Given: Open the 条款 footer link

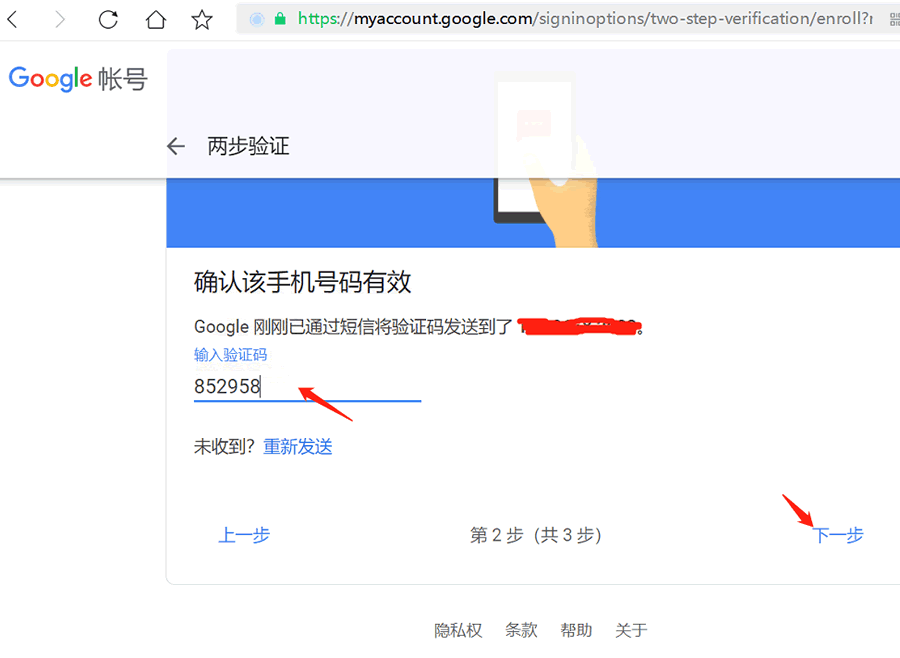Looking at the screenshot, I should (521, 630).
